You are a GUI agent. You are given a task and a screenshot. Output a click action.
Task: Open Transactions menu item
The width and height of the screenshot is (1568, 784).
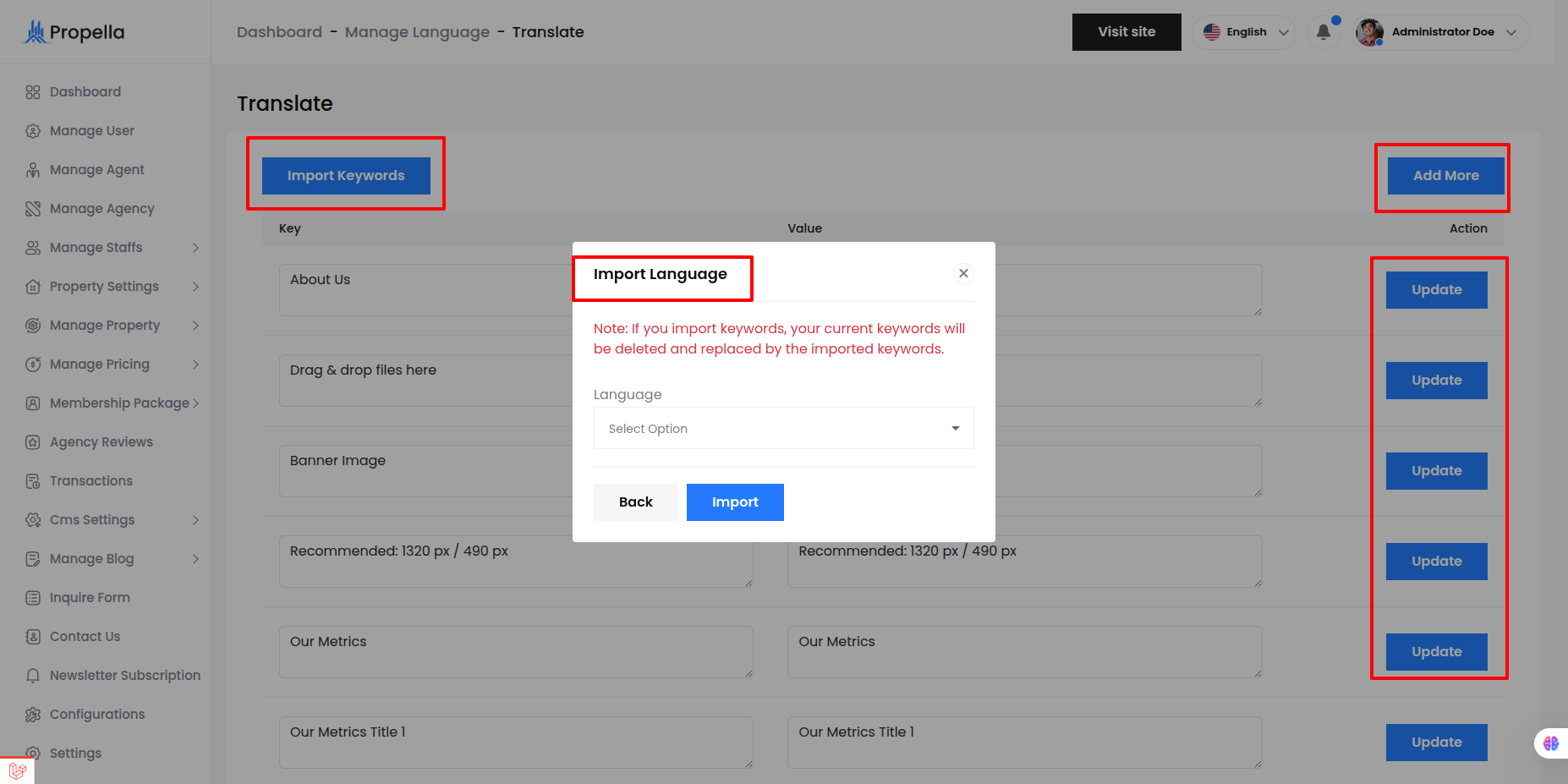pyautogui.click(x=91, y=481)
